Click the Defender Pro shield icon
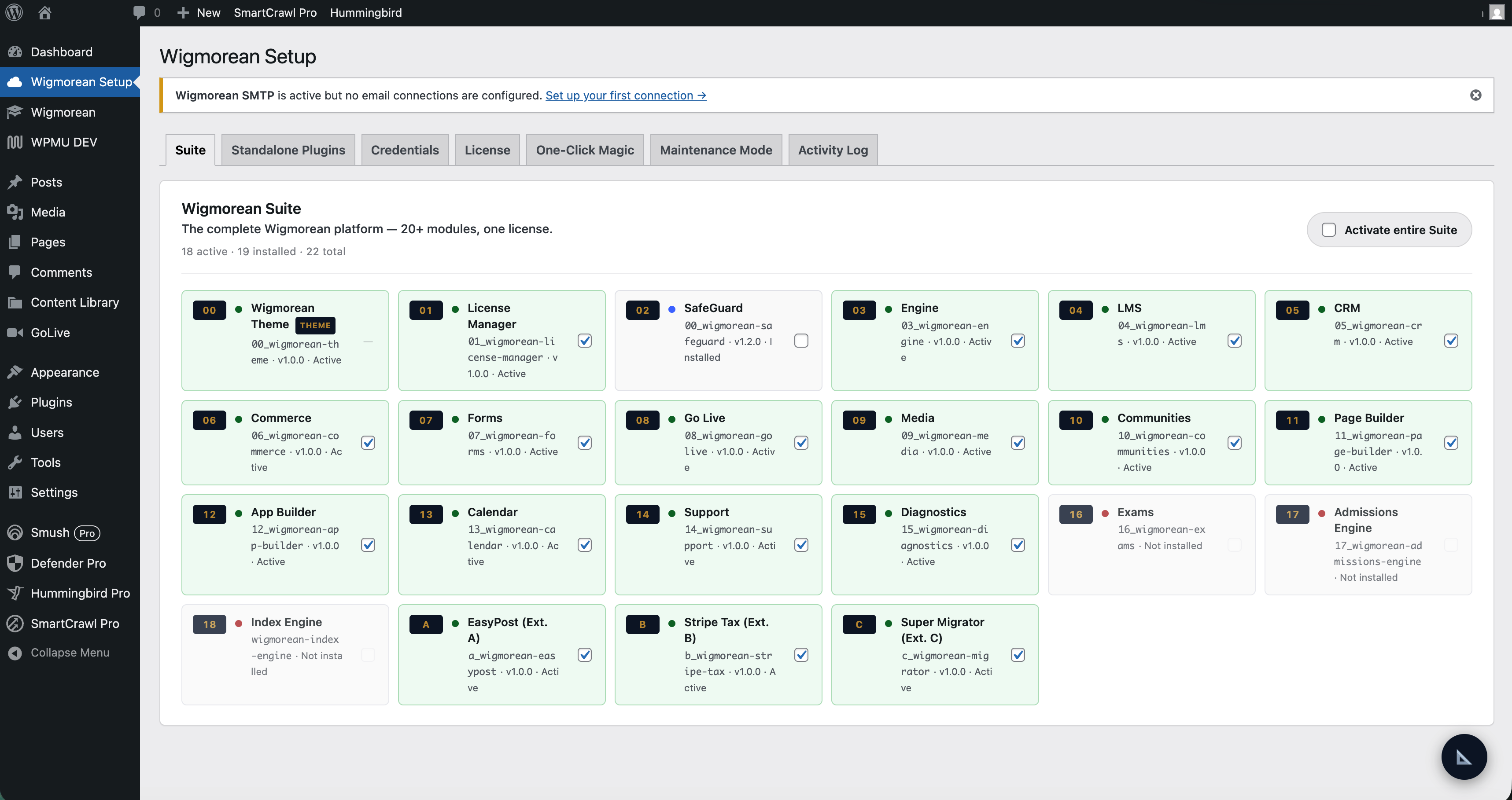This screenshot has width=1512, height=800. click(x=15, y=563)
